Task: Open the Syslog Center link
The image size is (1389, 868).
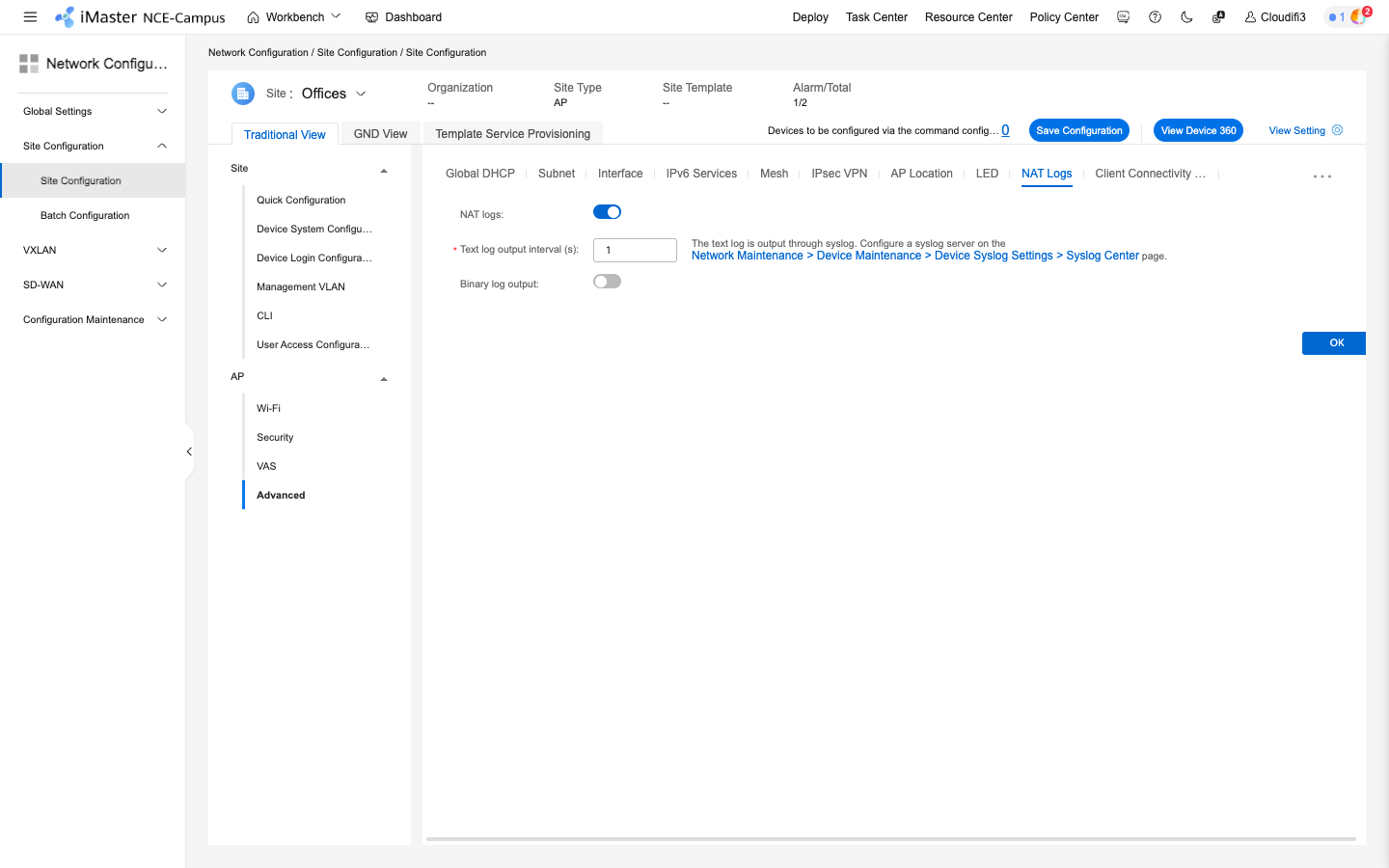Action: point(1103,255)
